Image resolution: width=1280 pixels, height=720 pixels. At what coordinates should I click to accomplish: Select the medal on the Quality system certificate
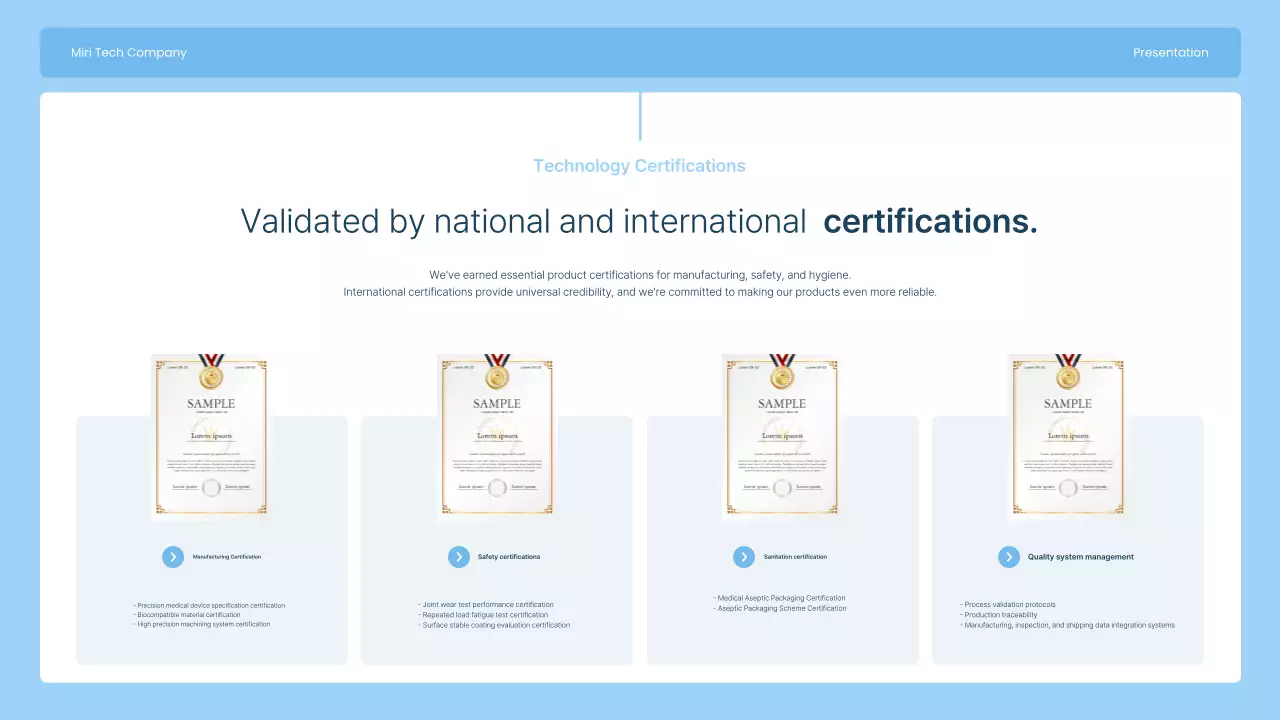point(1068,376)
